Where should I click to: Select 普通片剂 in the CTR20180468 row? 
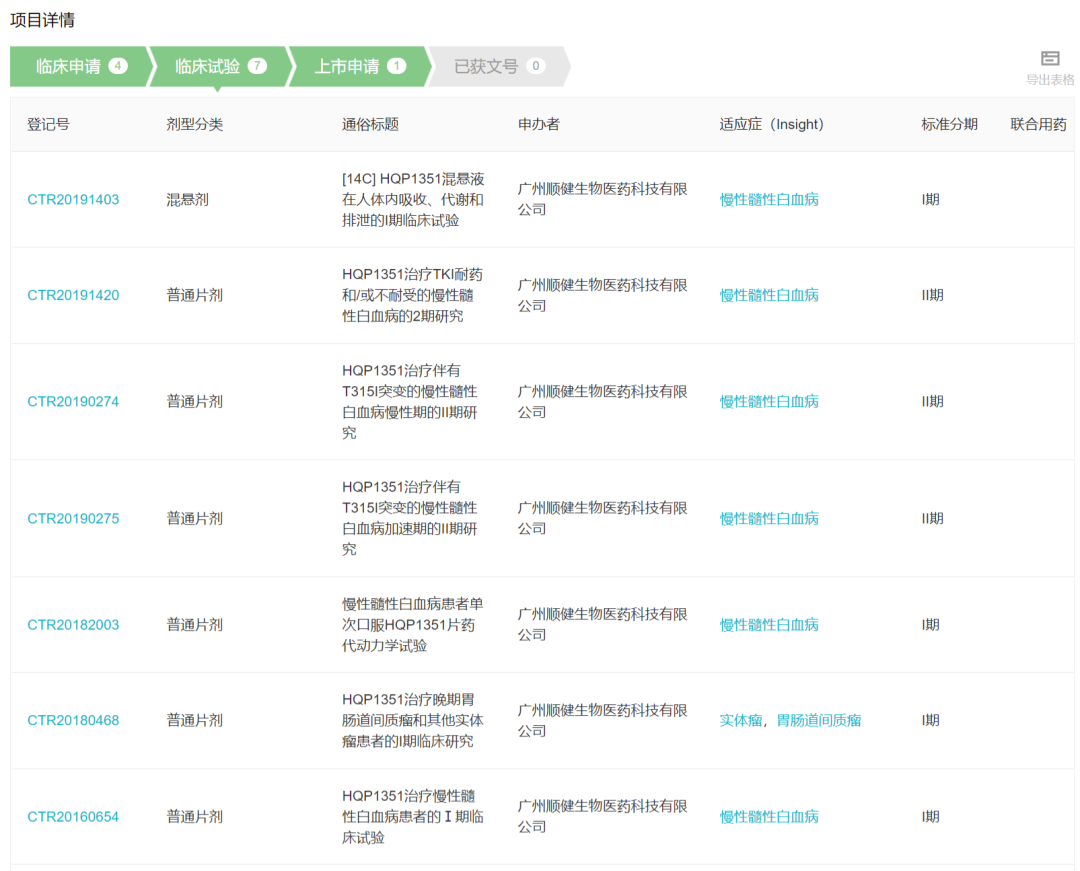tap(194, 720)
